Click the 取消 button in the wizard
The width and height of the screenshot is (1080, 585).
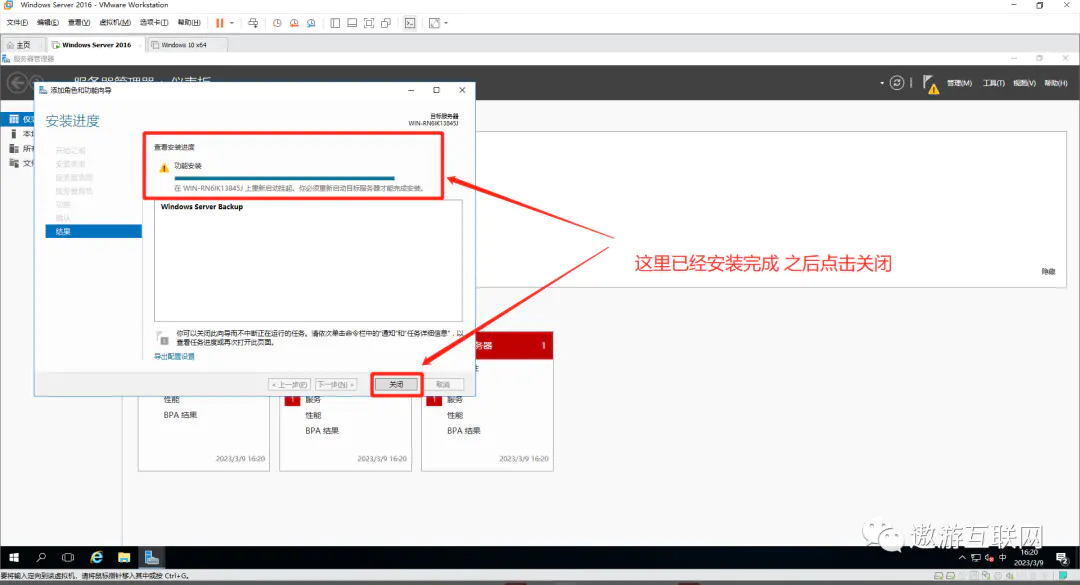pos(443,384)
